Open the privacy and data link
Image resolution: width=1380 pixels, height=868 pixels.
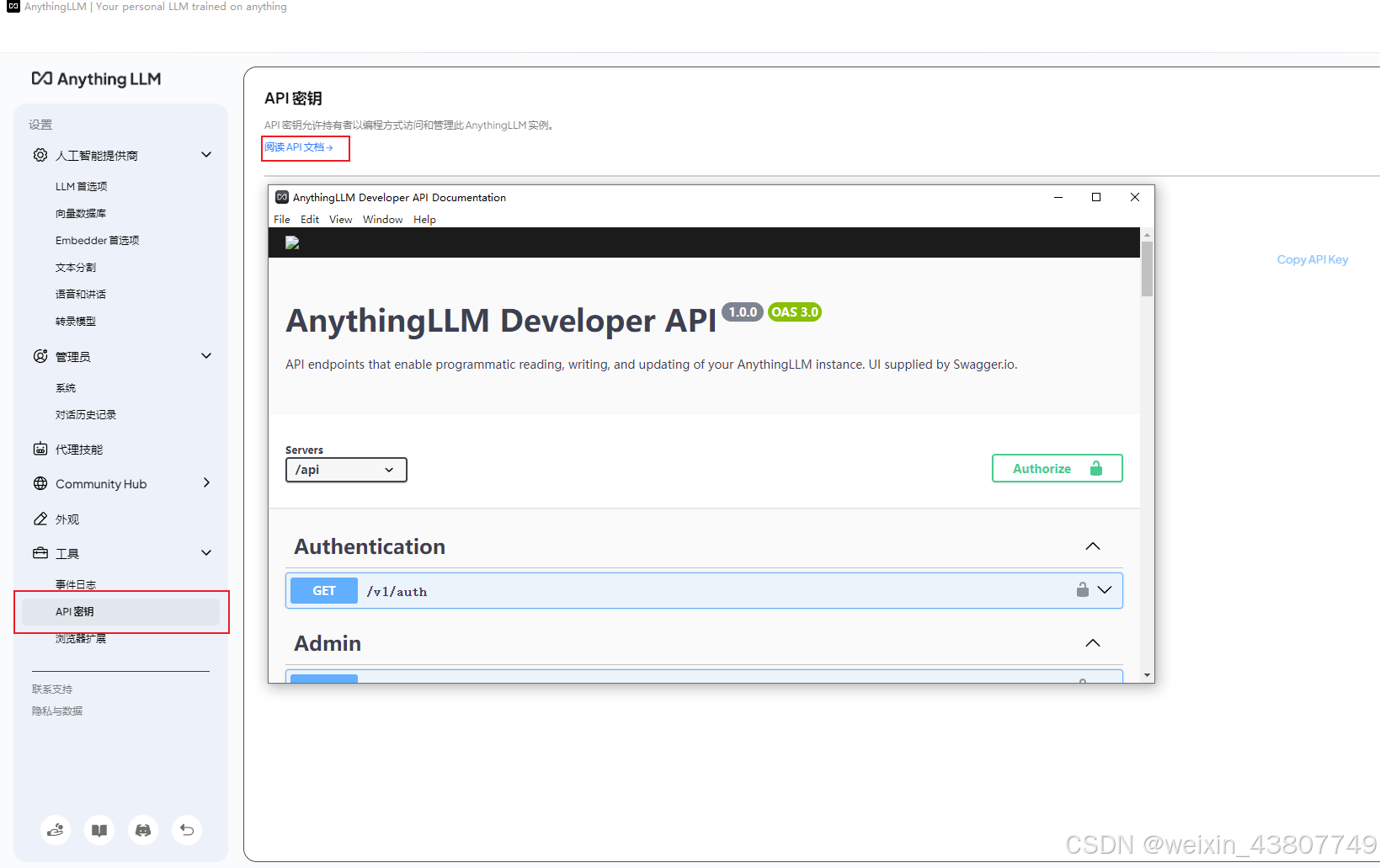[x=57, y=711]
